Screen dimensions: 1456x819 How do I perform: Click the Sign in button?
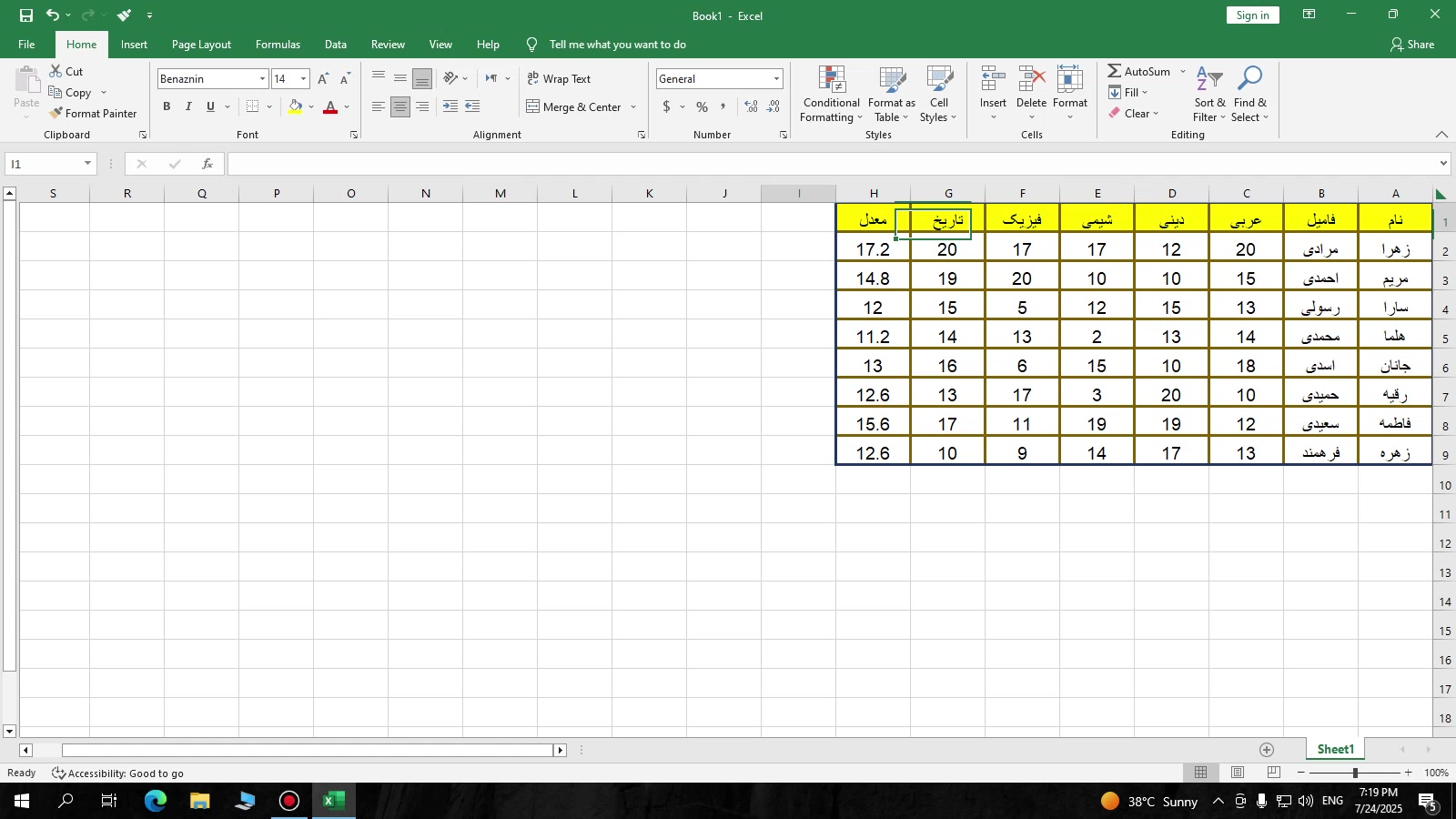coord(1252,15)
